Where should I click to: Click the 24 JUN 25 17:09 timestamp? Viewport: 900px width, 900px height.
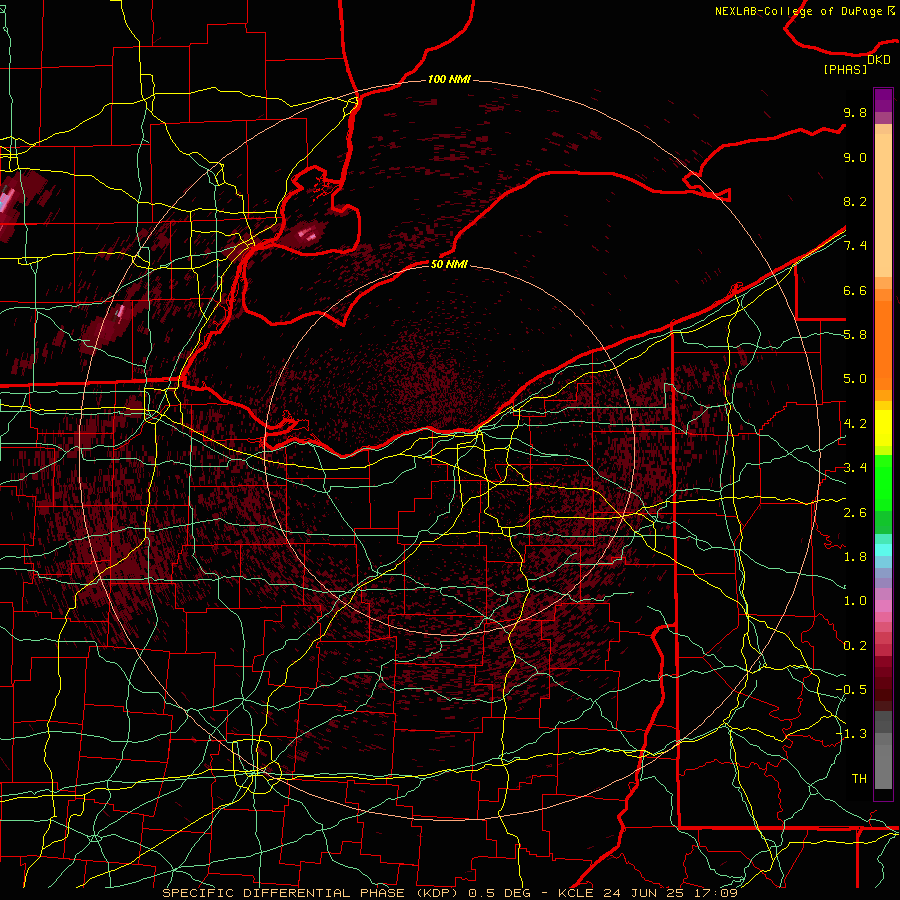670,893
